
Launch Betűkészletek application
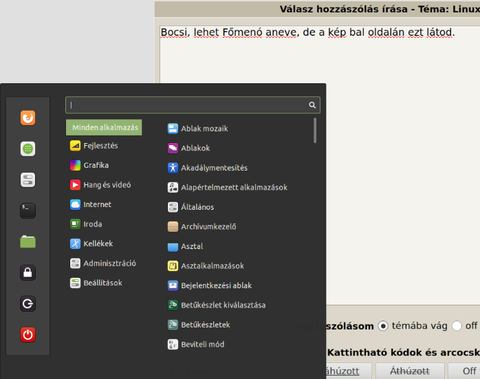tap(199, 325)
